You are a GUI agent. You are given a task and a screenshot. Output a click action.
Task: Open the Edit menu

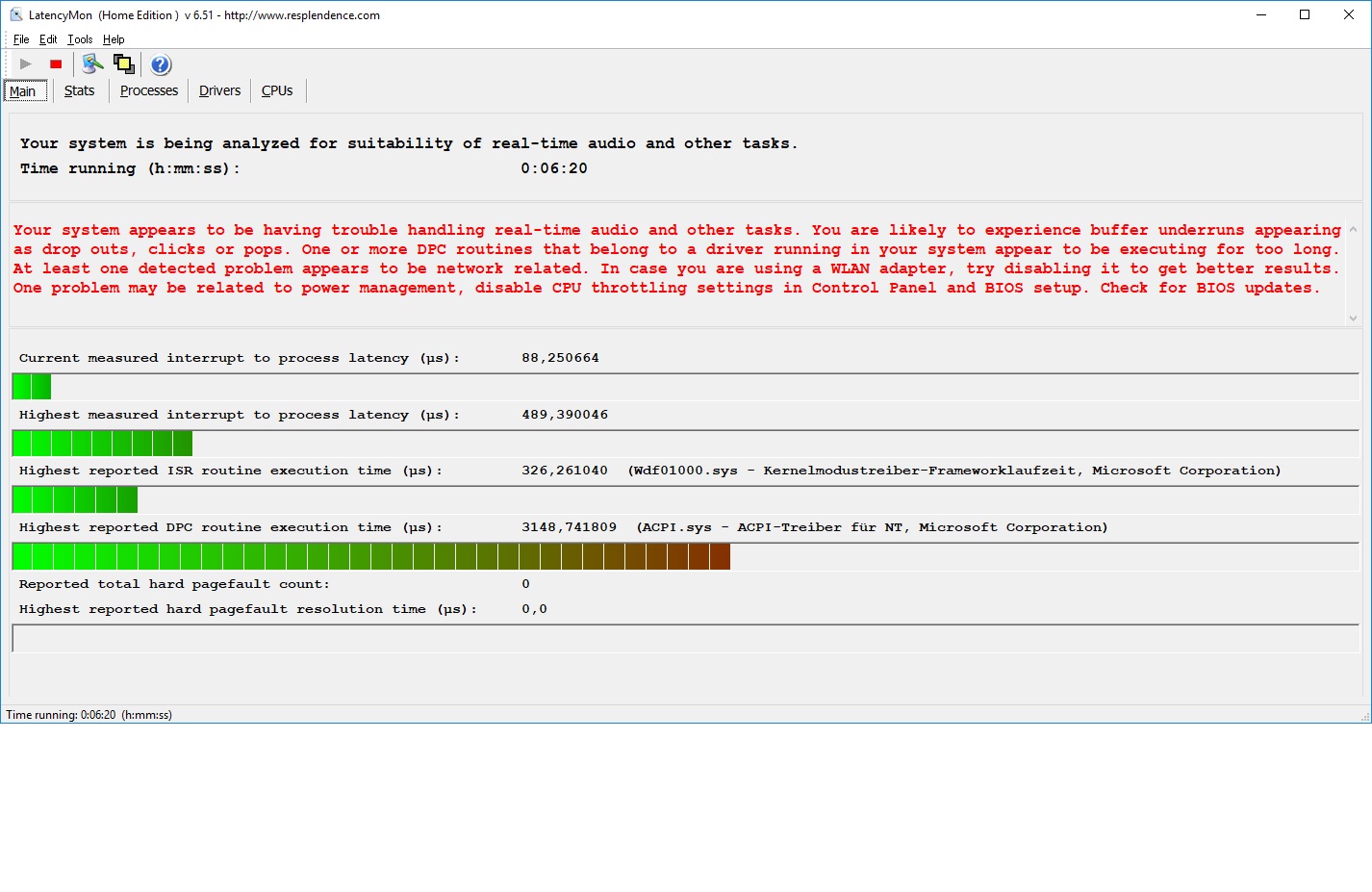(x=48, y=39)
